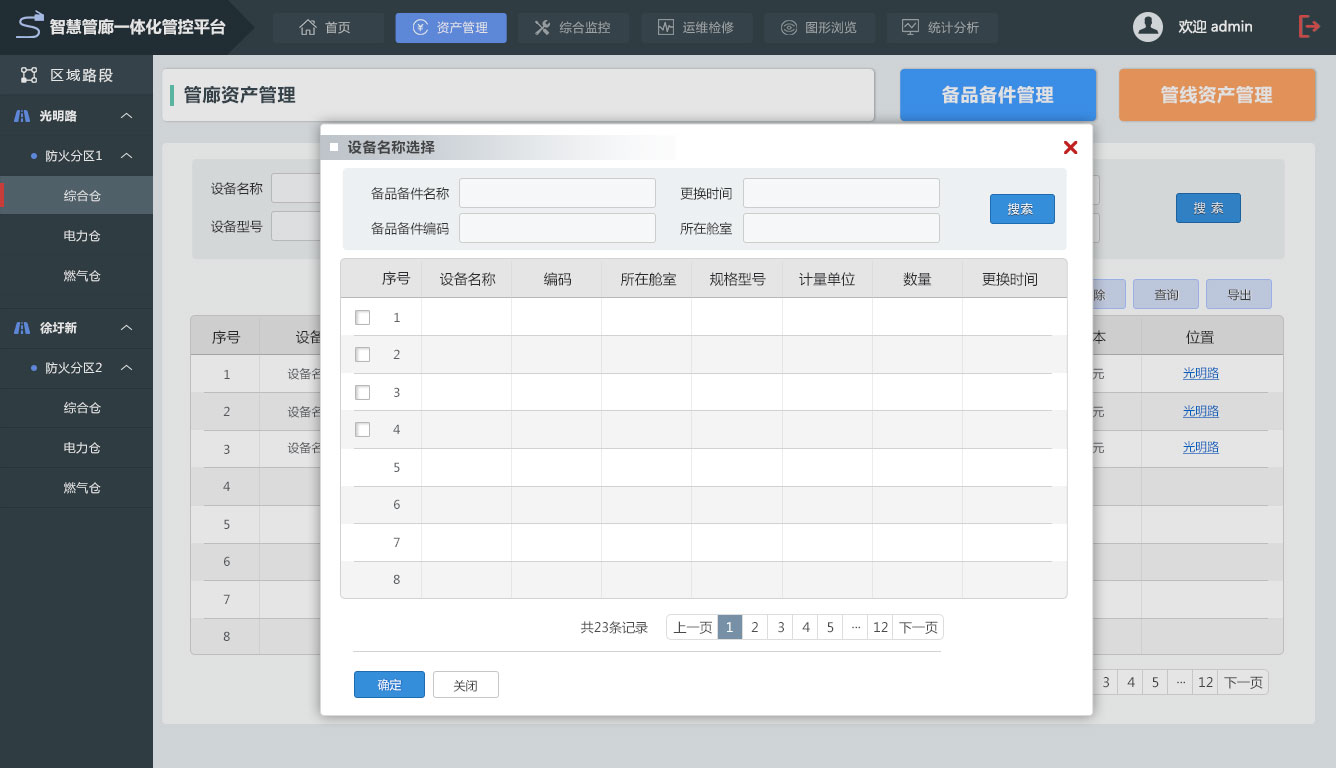Click the red logout icon
Screen dimensions: 1336x768
pyautogui.click(x=1309, y=27)
